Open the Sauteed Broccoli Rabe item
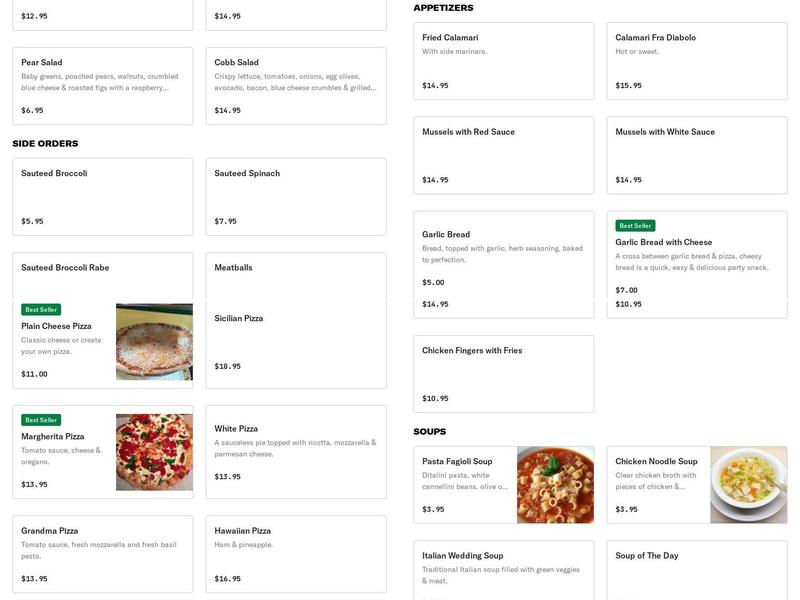 click(100, 270)
